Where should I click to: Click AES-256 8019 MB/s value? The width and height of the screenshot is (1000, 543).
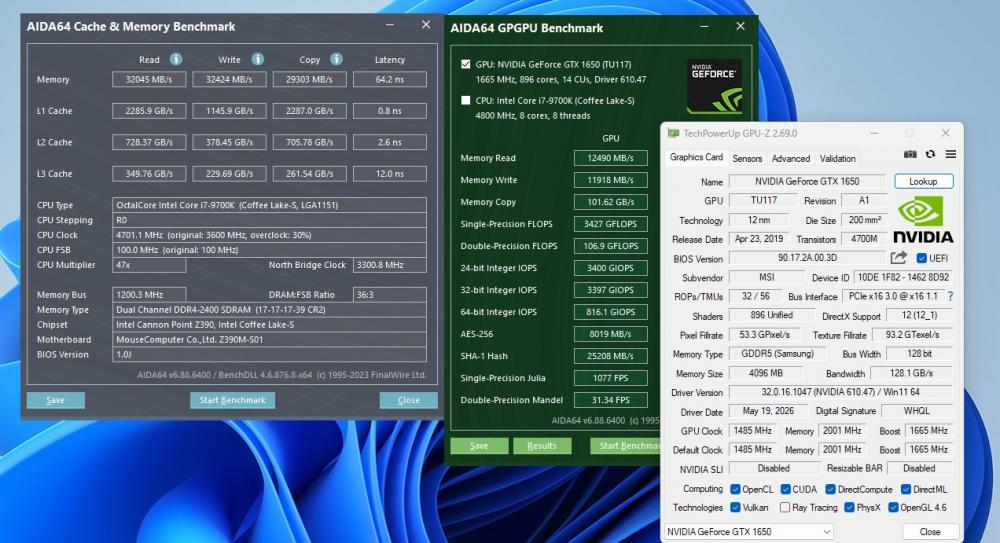[x=610, y=334]
